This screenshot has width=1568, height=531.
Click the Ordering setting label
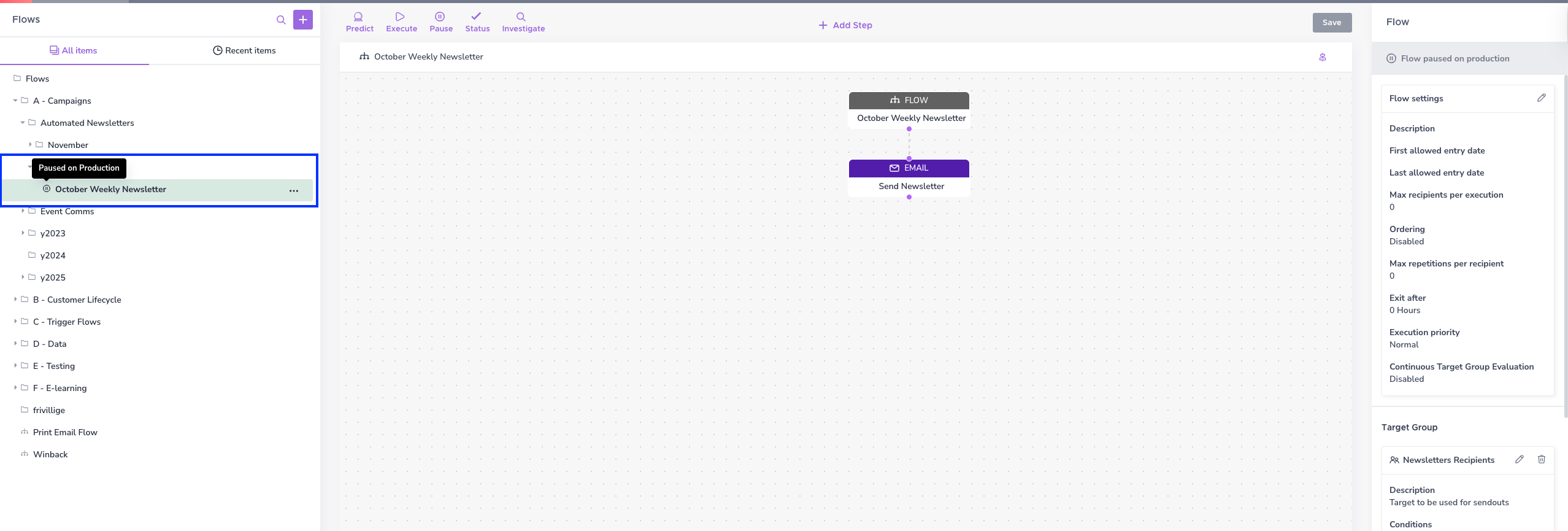click(x=1407, y=229)
